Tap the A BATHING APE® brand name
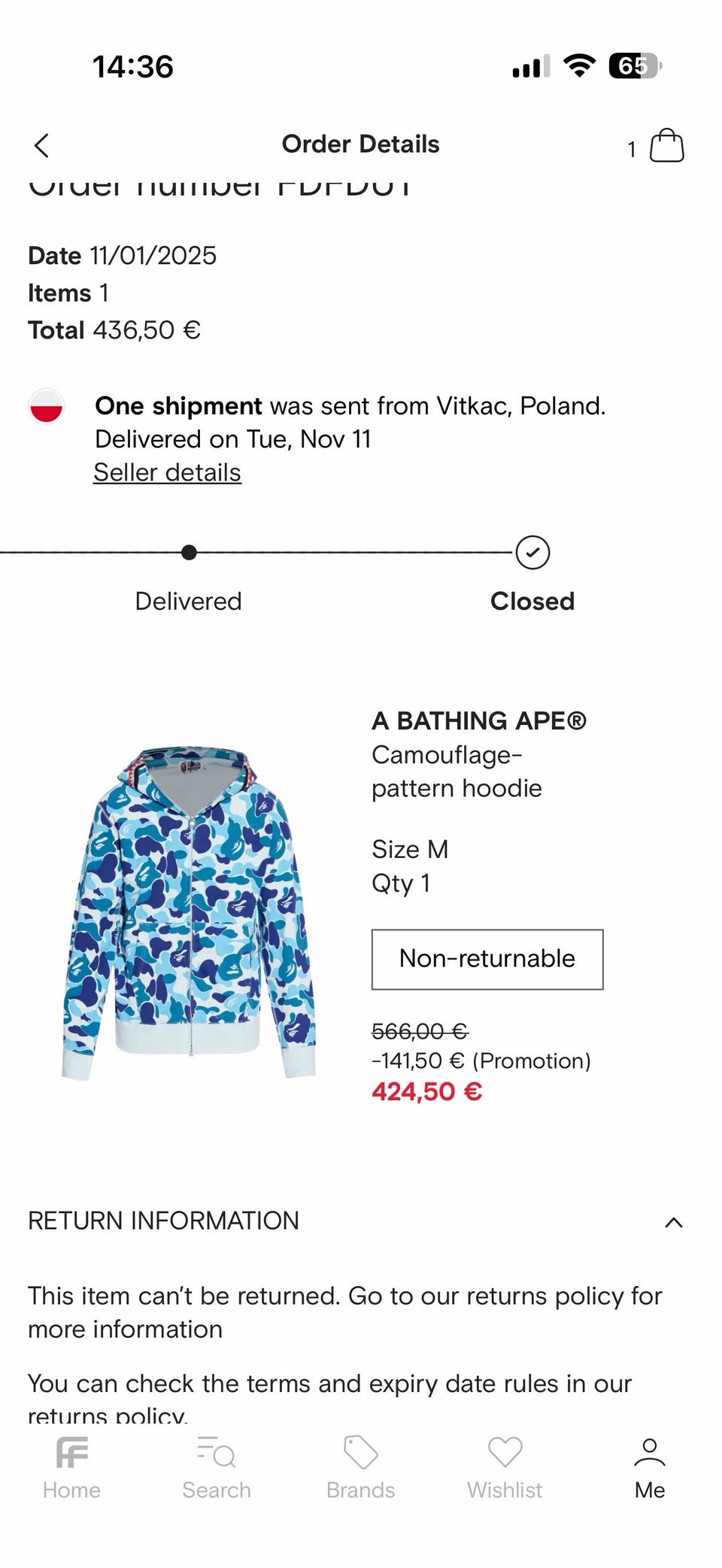Image resolution: width=722 pixels, height=1568 pixels. click(x=479, y=720)
